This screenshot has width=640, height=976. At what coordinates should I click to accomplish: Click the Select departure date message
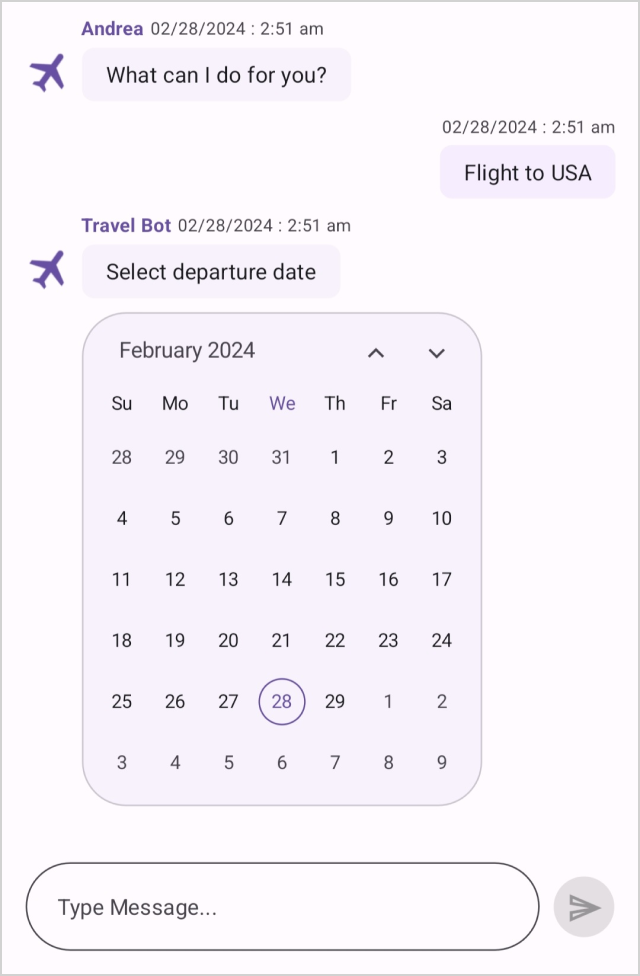[211, 272]
